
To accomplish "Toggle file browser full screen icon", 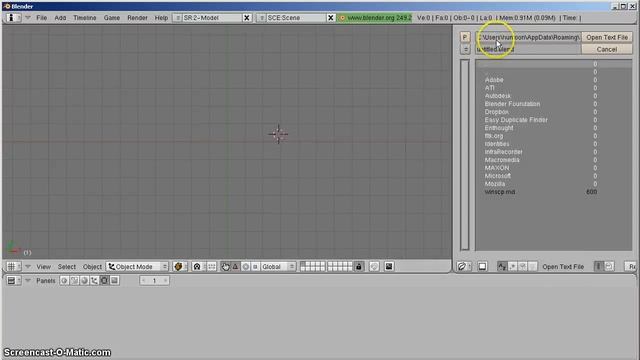I will click(482, 267).
